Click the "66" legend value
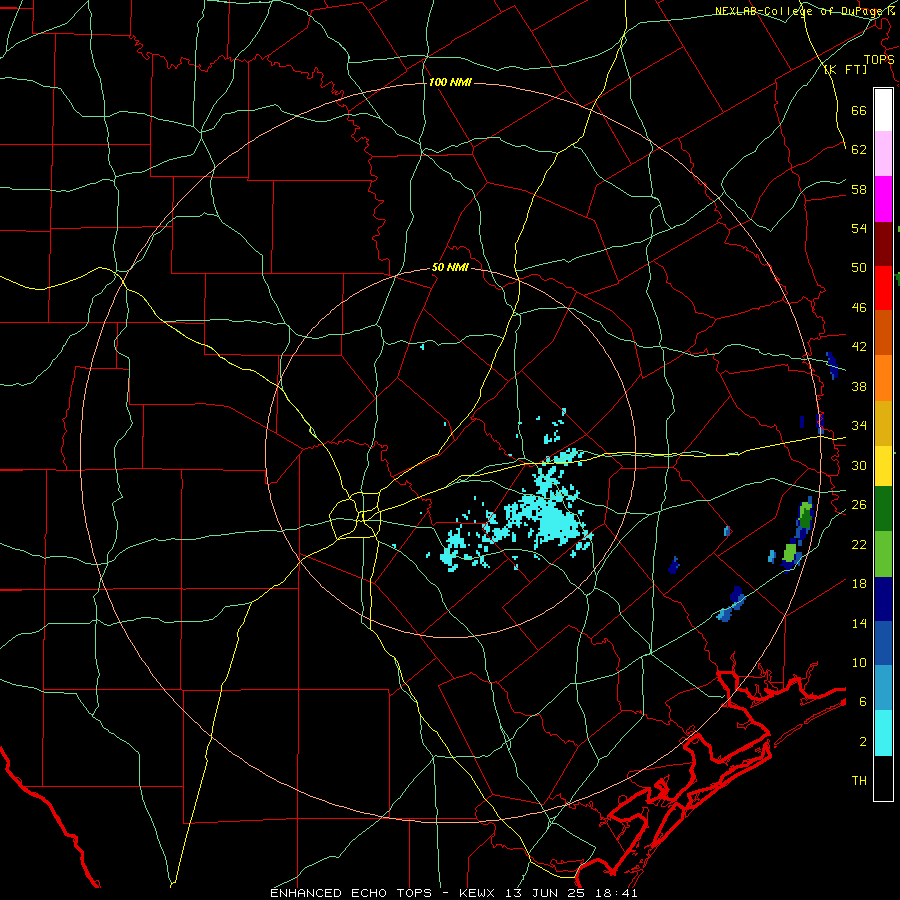 pyautogui.click(x=859, y=110)
